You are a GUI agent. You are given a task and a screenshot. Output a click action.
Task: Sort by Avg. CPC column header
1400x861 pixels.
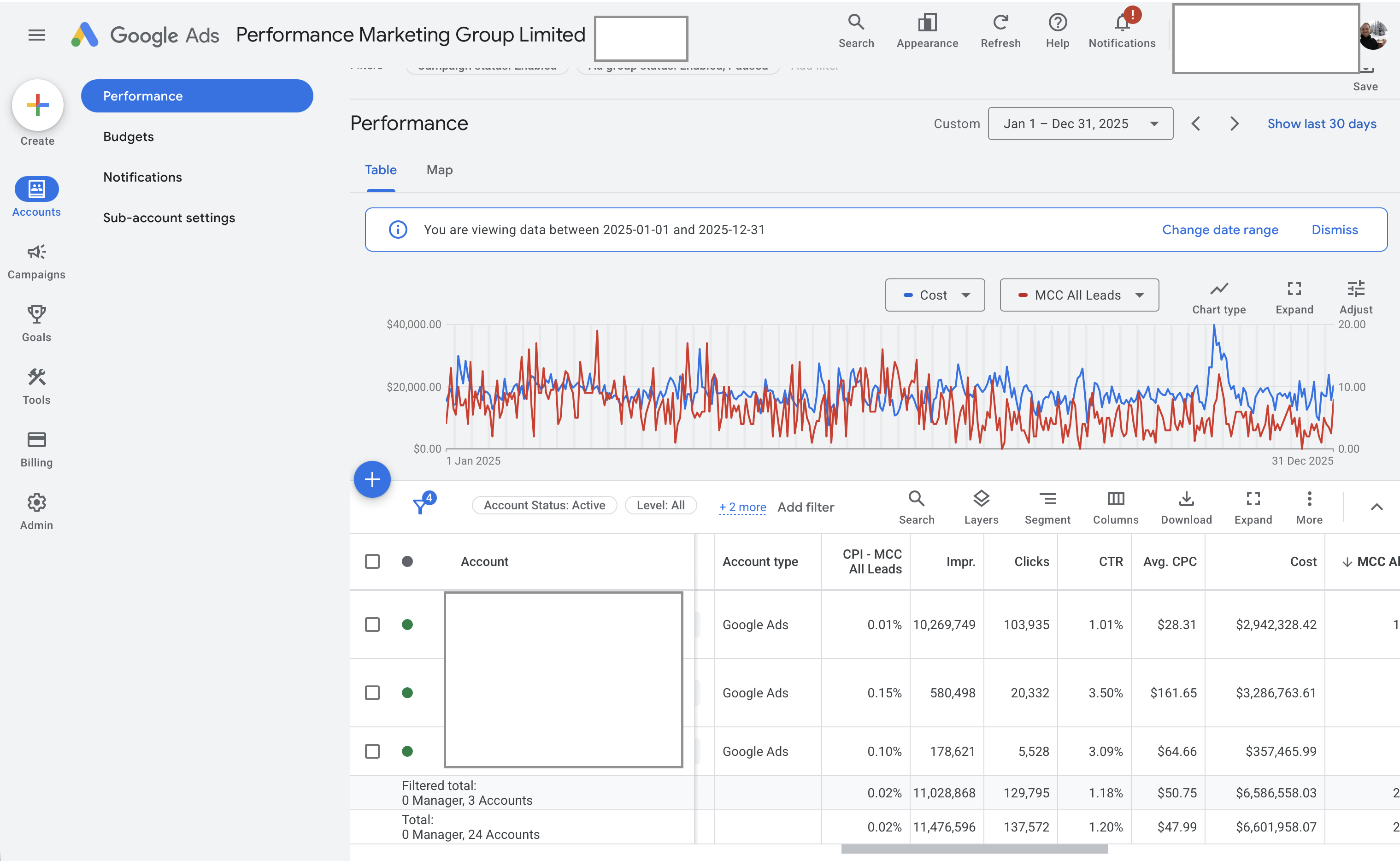[1170, 561]
